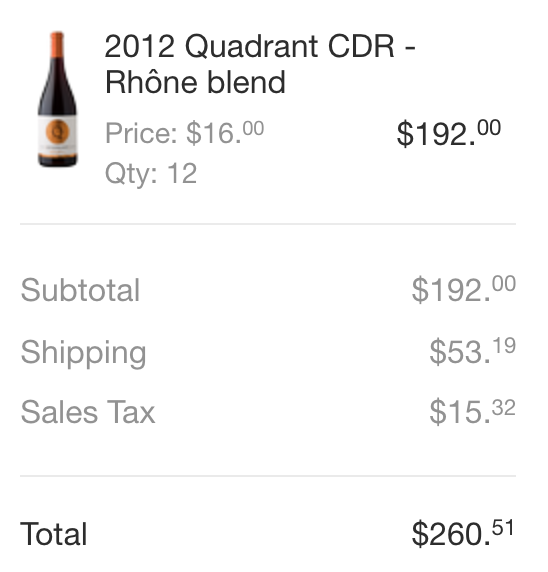Click the divider below the product item
This screenshot has width=548, height=572.
click(x=268, y=224)
